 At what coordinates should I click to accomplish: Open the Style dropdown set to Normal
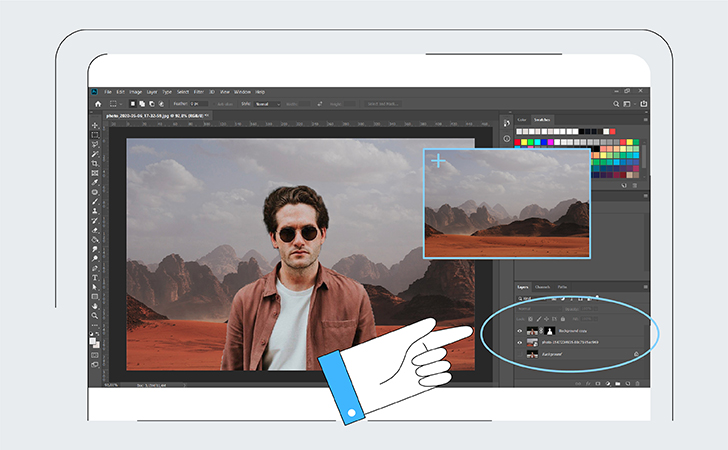tap(267, 104)
